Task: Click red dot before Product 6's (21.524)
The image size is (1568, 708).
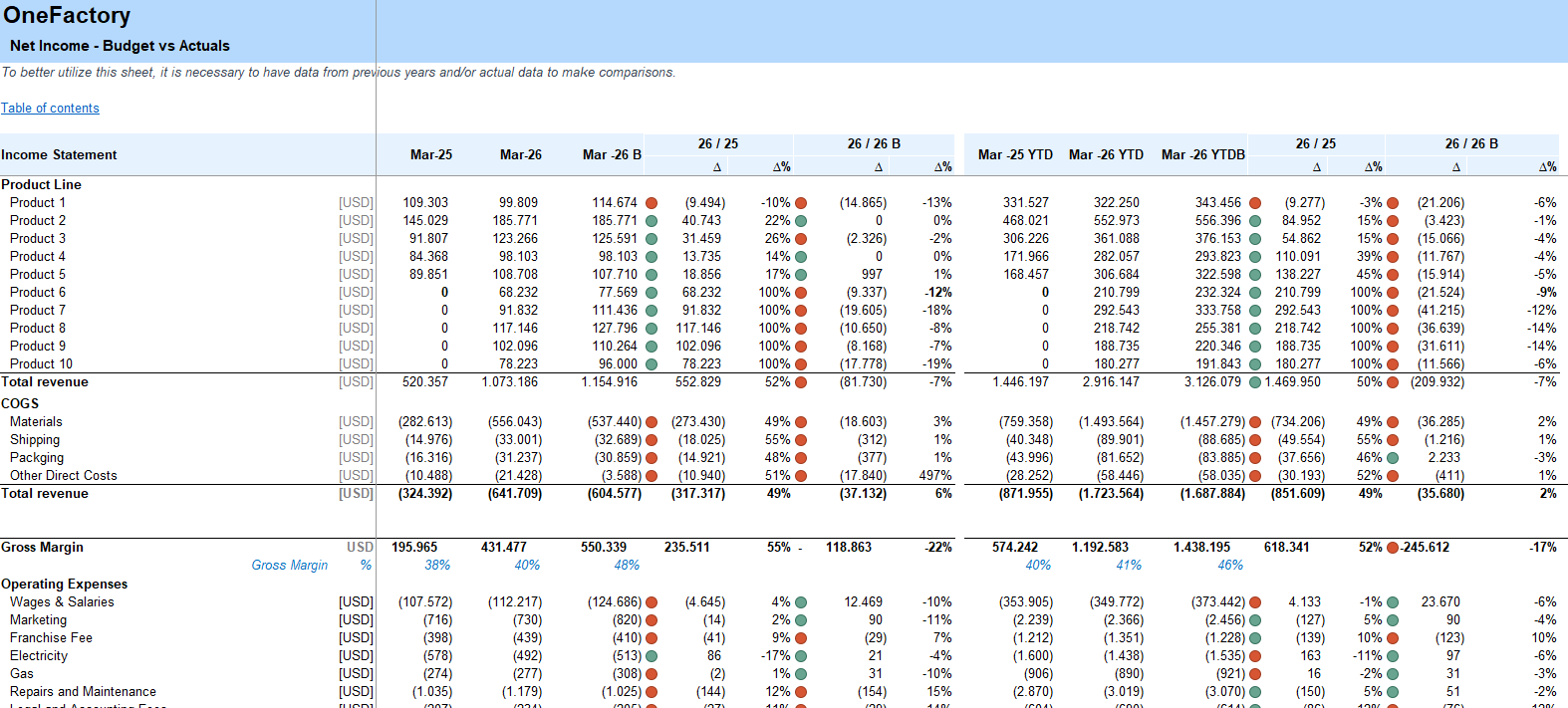Action: (x=1393, y=293)
